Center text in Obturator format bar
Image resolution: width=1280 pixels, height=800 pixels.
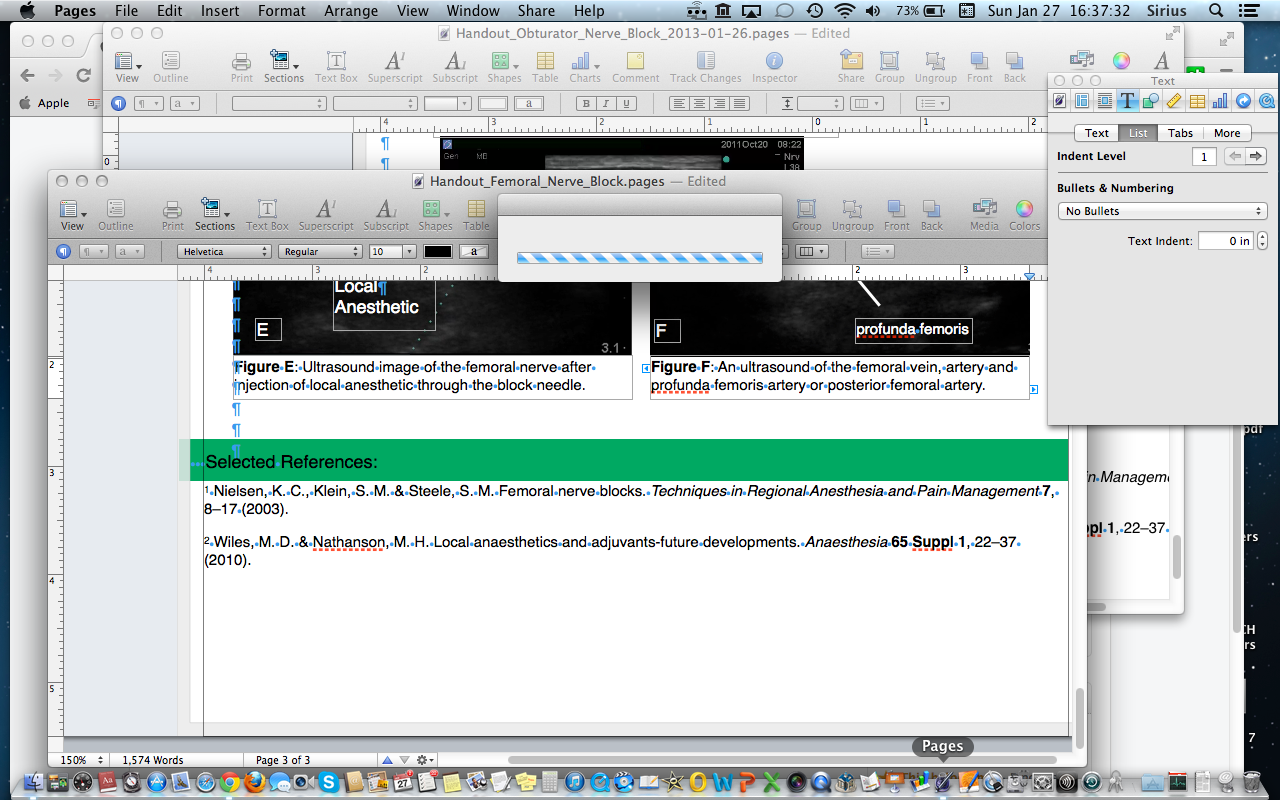[x=700, y=103]
